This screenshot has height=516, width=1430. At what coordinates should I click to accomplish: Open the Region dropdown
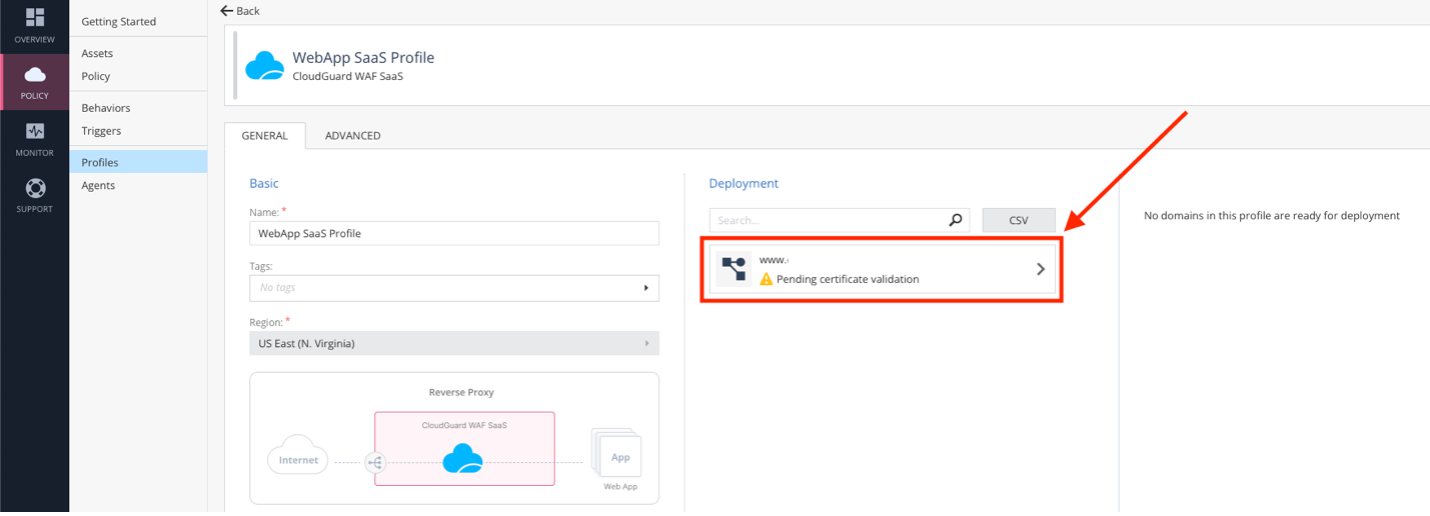(x=454, y=343)
